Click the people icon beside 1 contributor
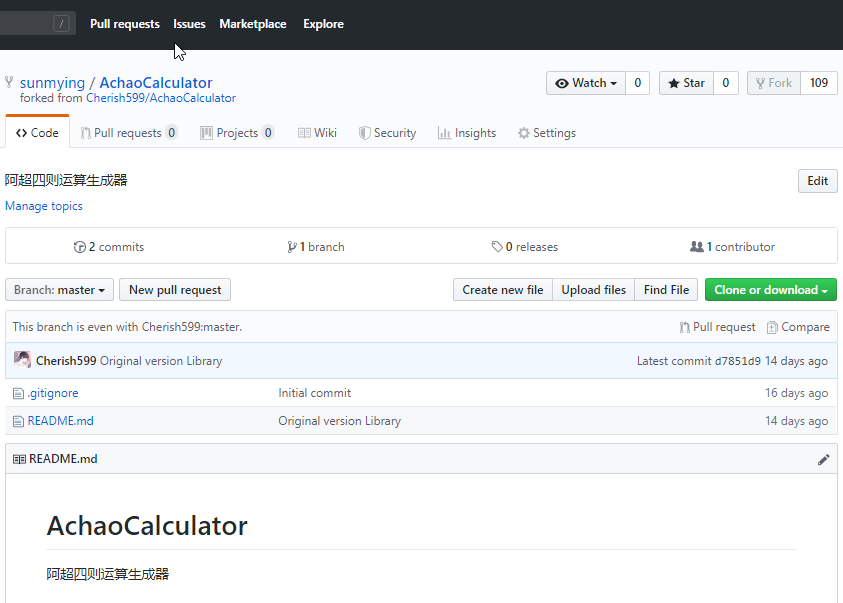Viewport: 843px width, 603px height. pyautogui.click(x=697, y=247)
